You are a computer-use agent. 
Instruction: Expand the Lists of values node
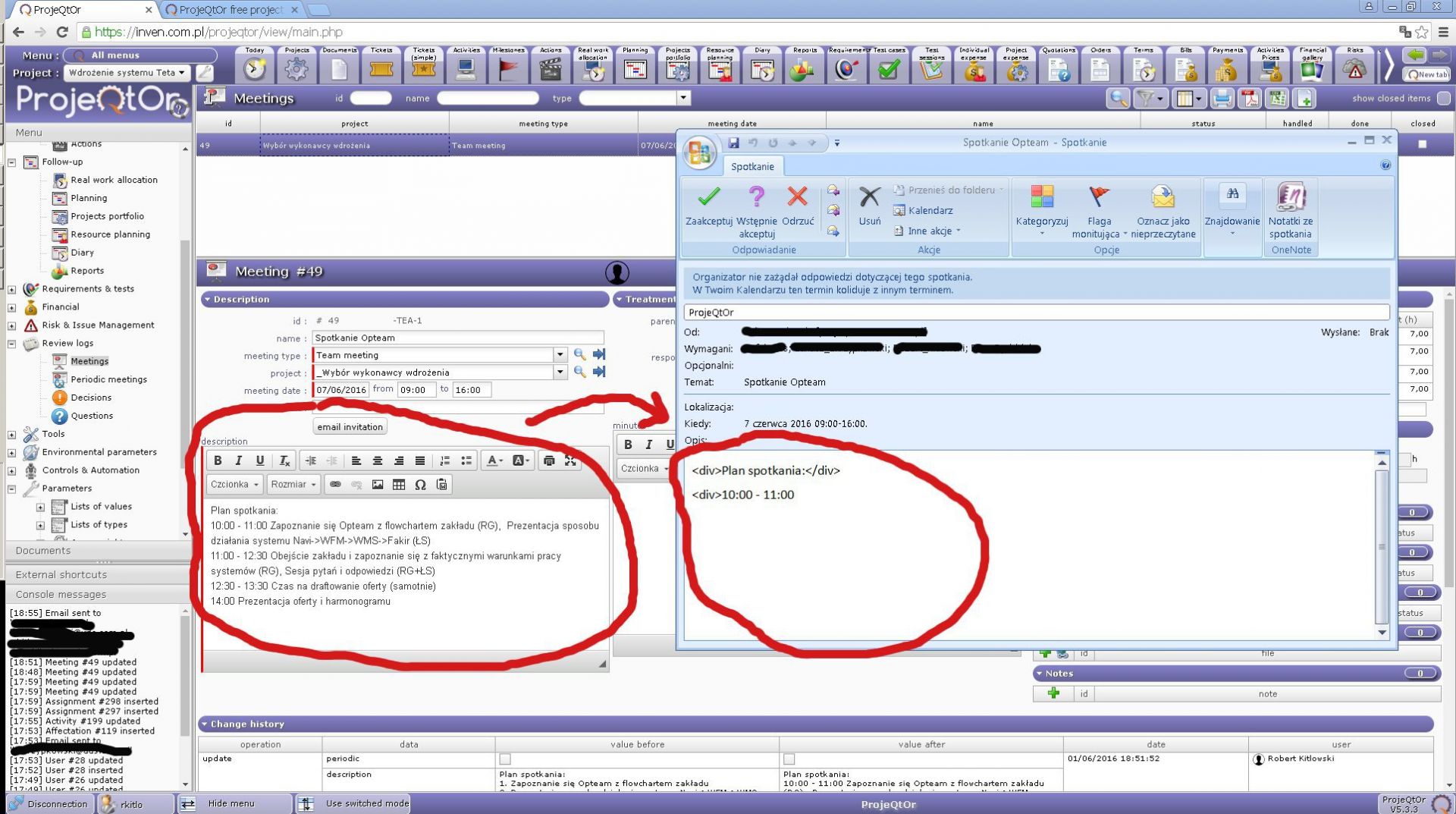(x=41, y=507)
